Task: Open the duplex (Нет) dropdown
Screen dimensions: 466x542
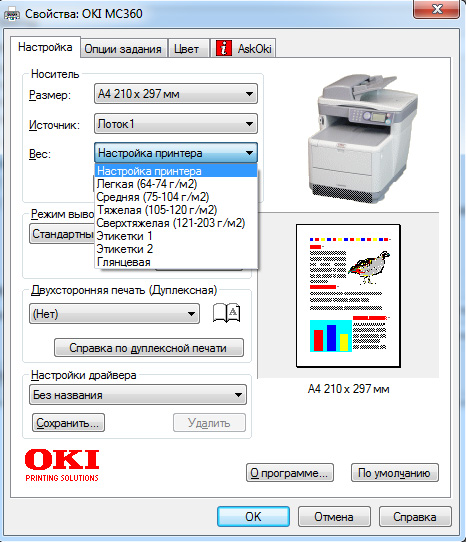Action: 114,314
